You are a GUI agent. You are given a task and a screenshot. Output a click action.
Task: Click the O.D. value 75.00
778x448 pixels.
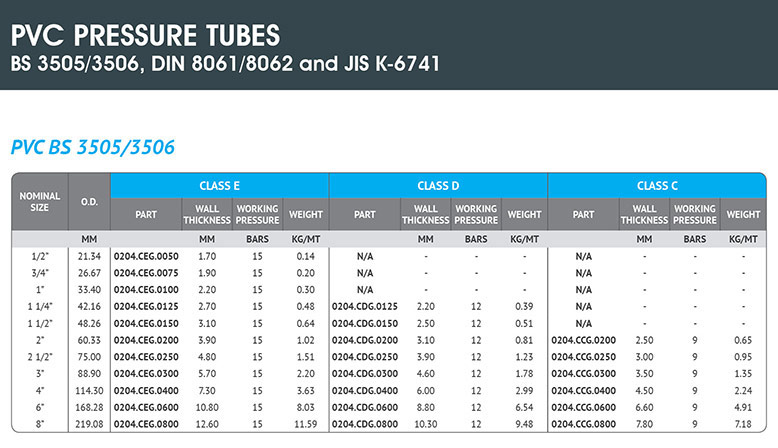pos(89,357)
